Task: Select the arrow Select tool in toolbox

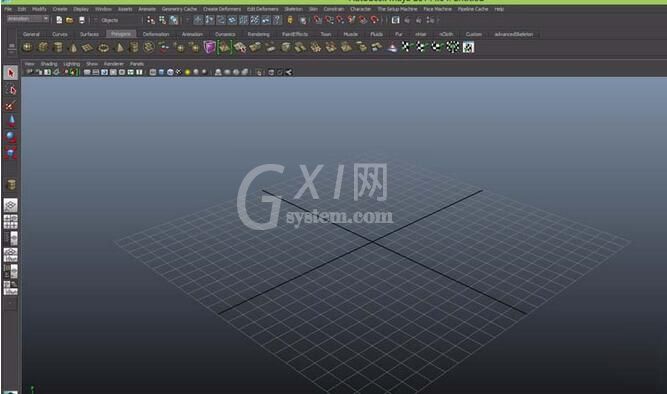Action: [11, 73]
